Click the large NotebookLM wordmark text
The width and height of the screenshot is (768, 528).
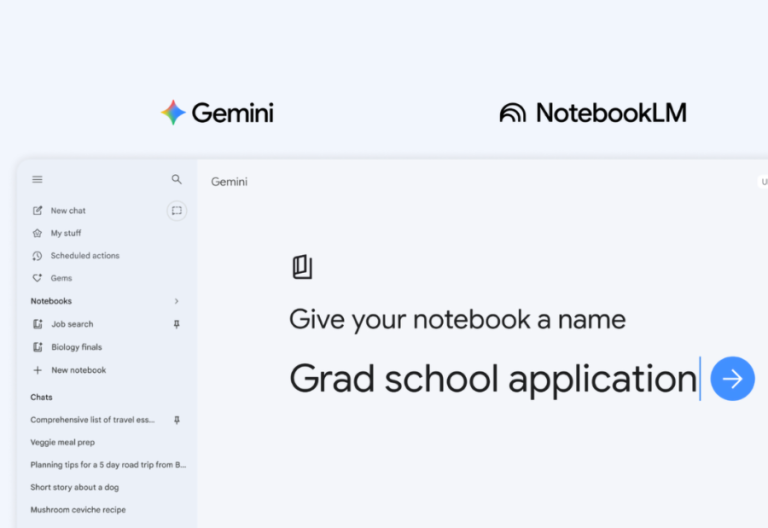[611, 113]
